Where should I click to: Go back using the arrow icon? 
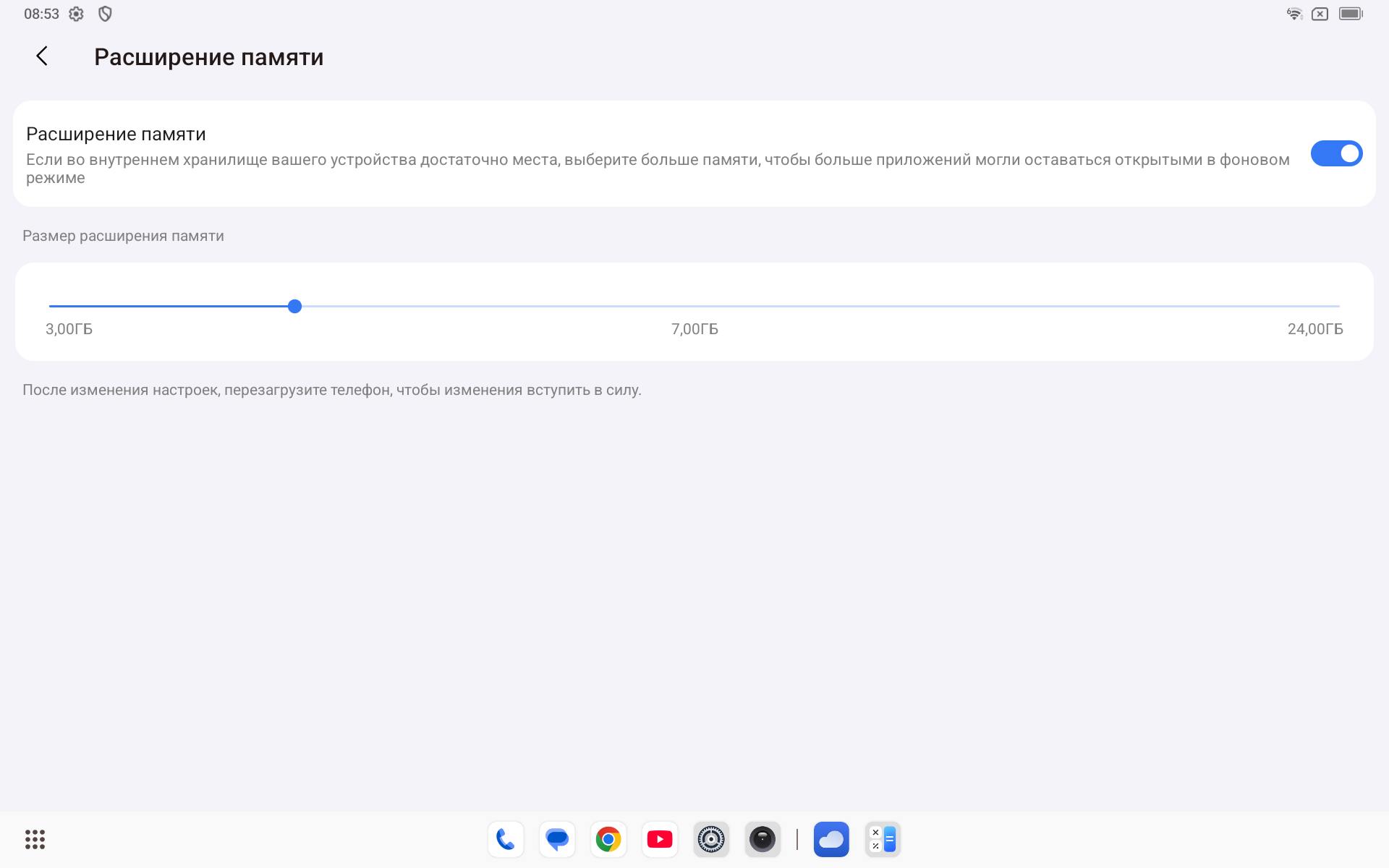[x=42, y=56]
